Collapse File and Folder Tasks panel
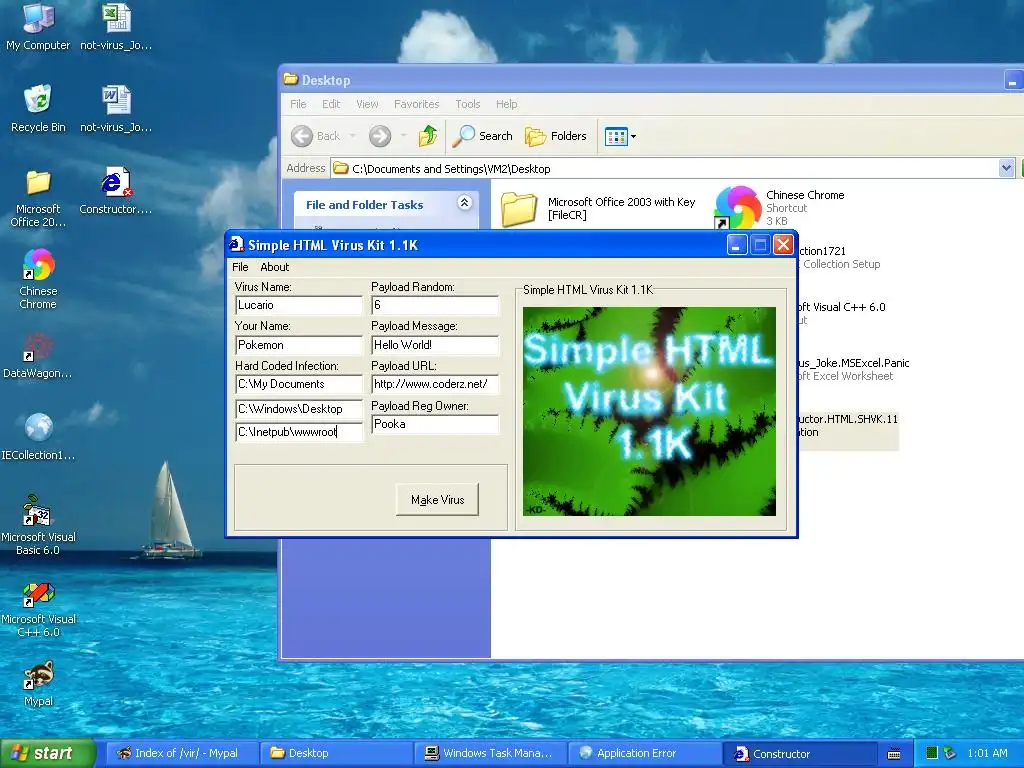This screenshot has width=1024, height=768. click(464, 203)
